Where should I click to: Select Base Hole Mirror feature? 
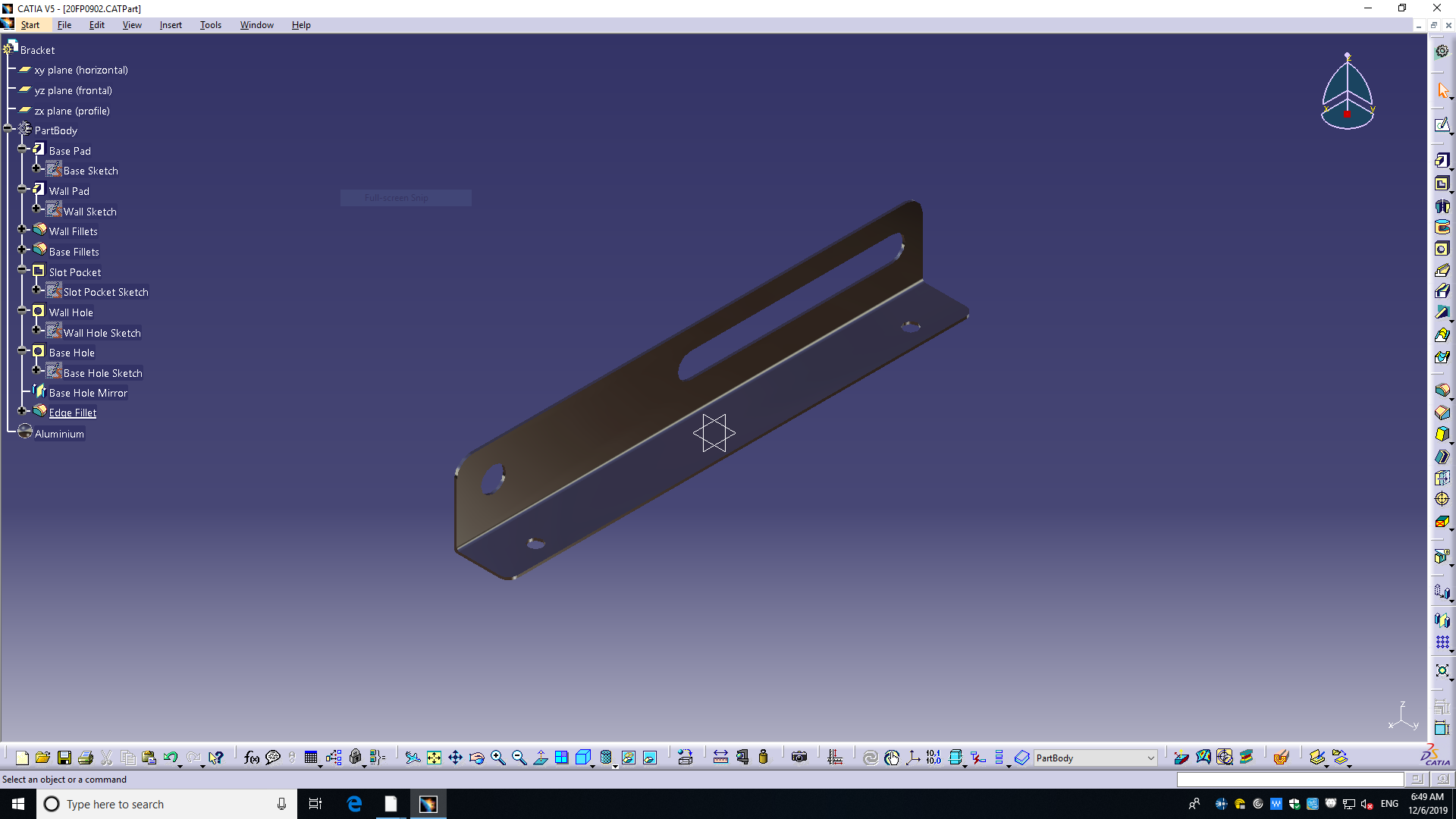pos(88,393)
